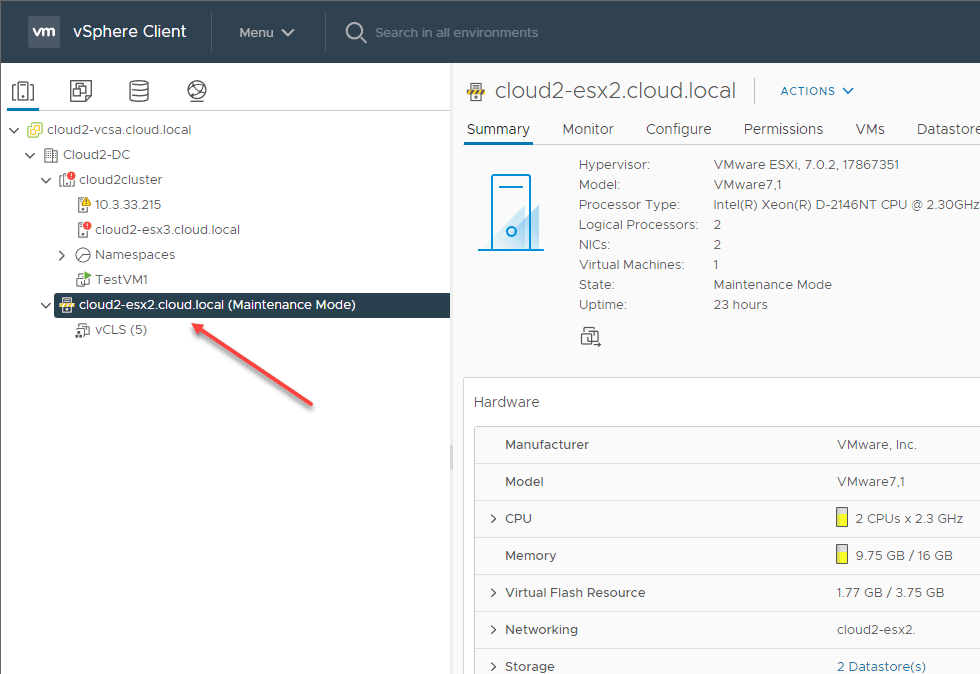
Task: Open the Actions dropdown for host
Action: pos(817,91)
